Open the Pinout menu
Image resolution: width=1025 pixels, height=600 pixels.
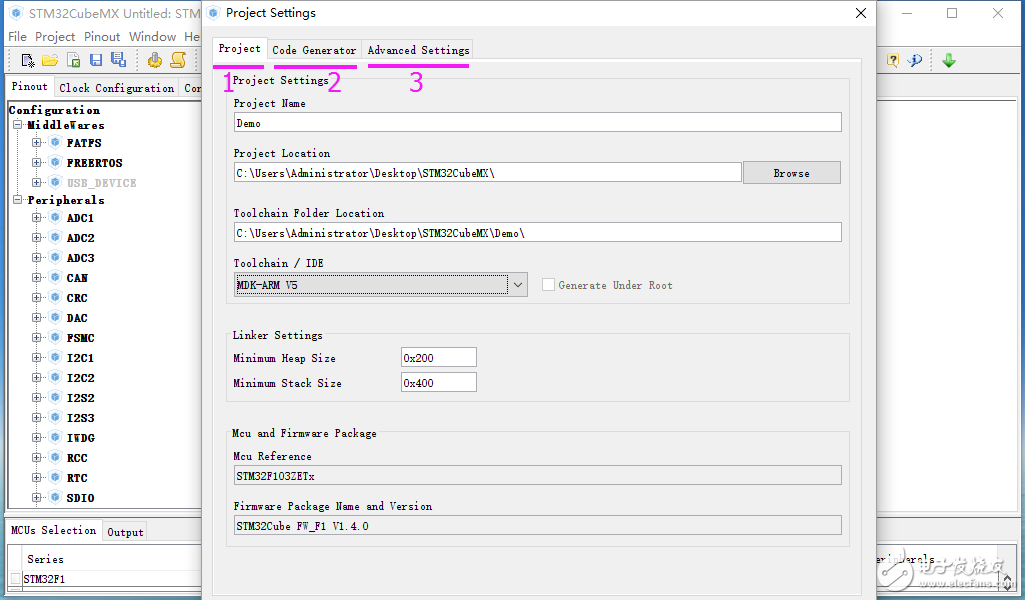point(102,37)
